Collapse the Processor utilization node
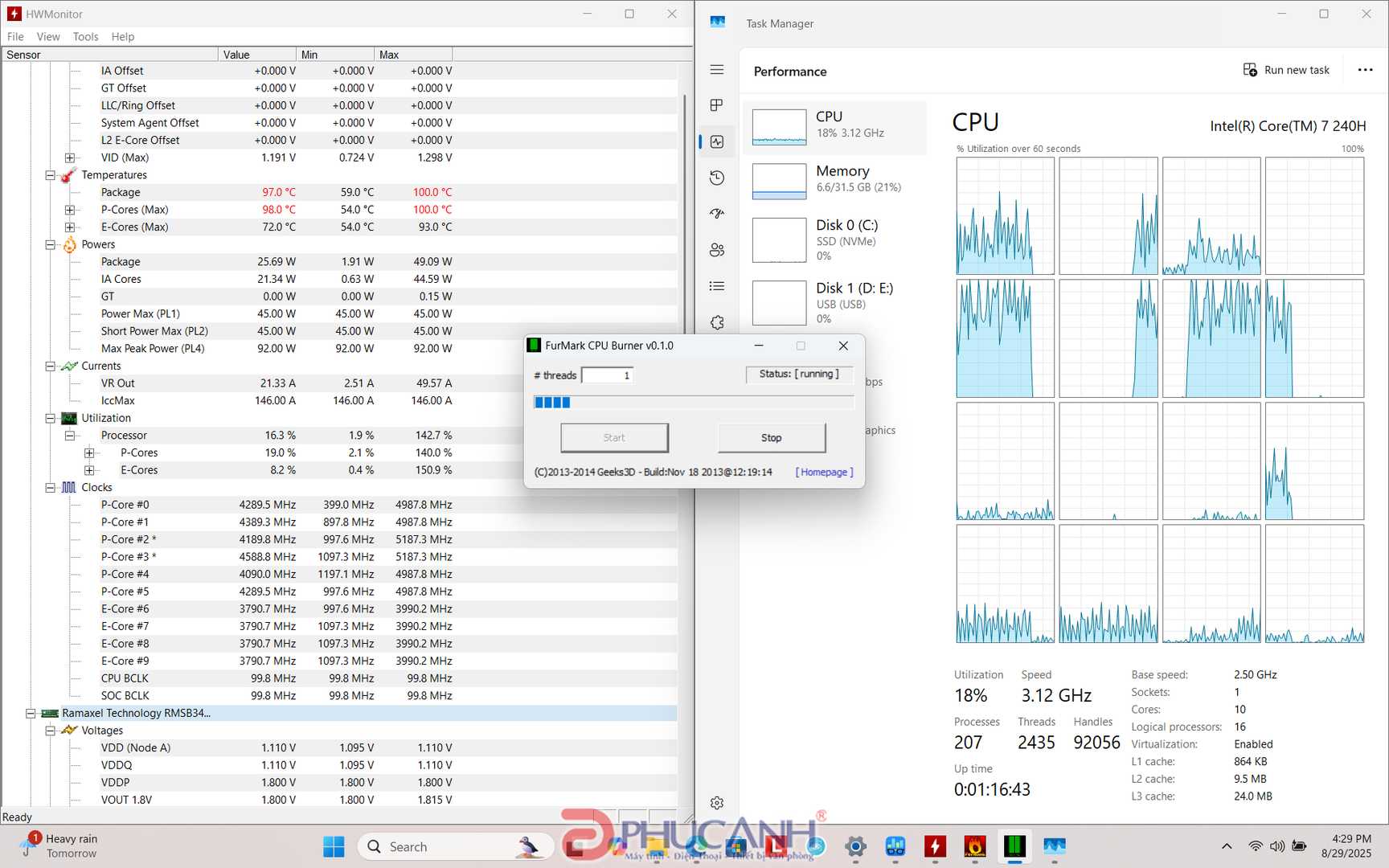 click(70, 436)
